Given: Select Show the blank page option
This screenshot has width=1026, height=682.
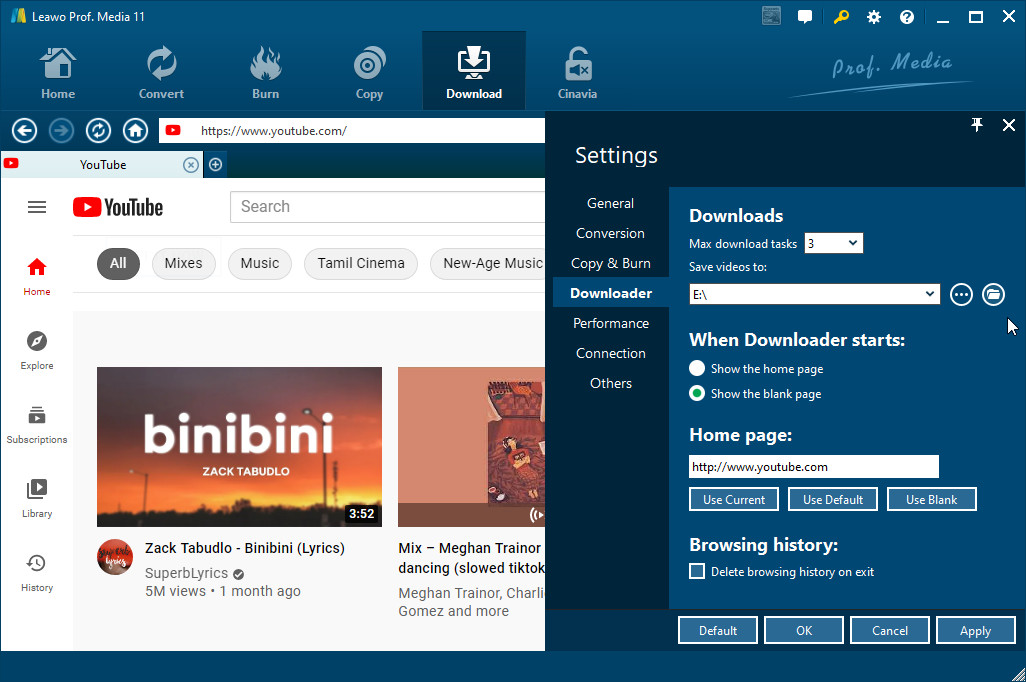Looking at the screenshot, I should pyautogui.click(x=697, y=394).
